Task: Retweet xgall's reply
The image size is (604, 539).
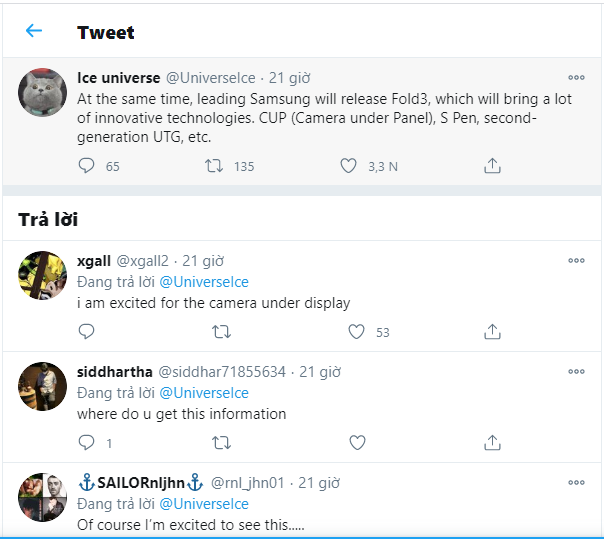Action: [221, 331]
